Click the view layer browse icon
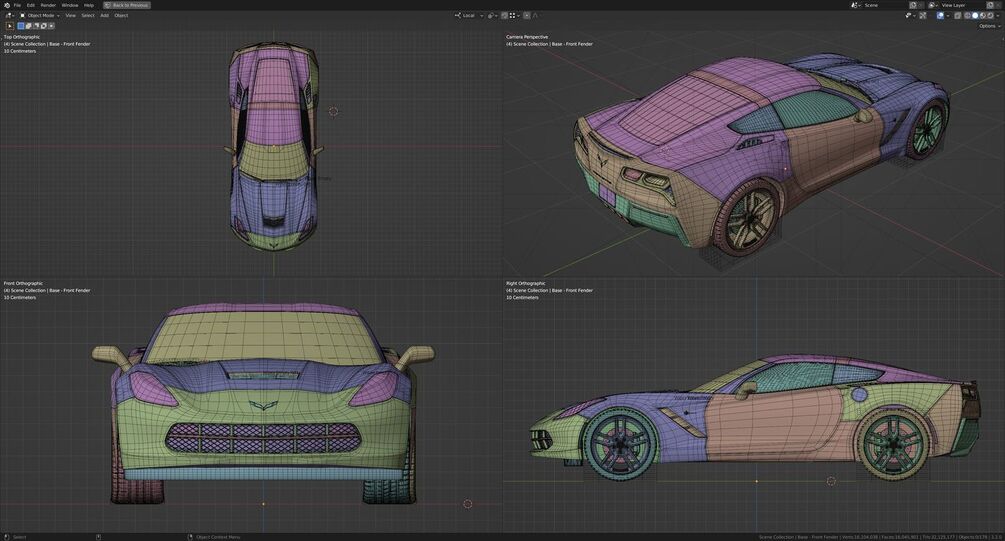The height and width of the screenshot is (541, 1005). 934,5
